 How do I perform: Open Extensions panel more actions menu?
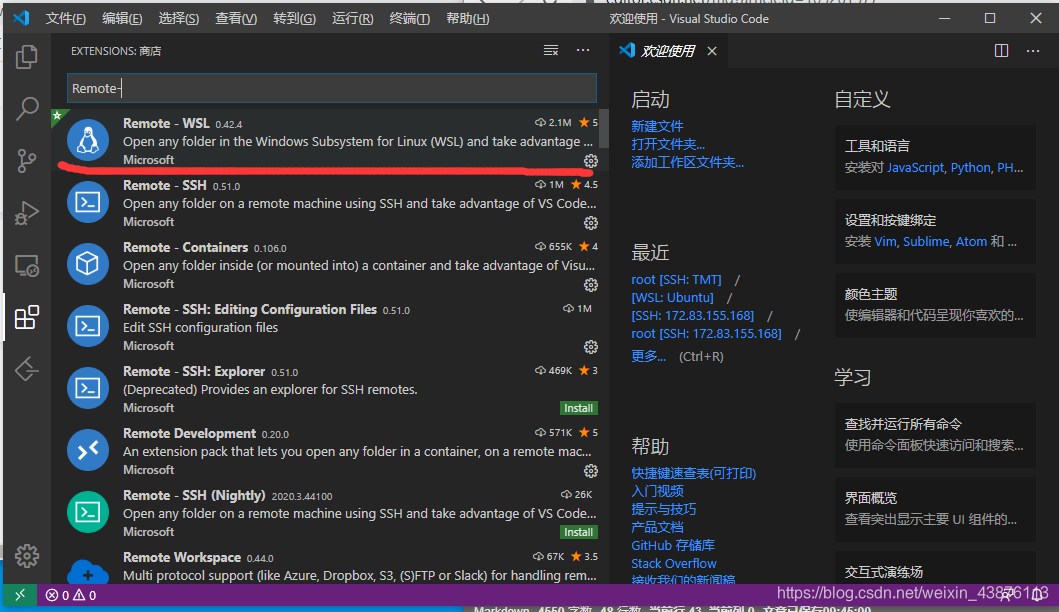pyautogui.click(x=583, y=51)
